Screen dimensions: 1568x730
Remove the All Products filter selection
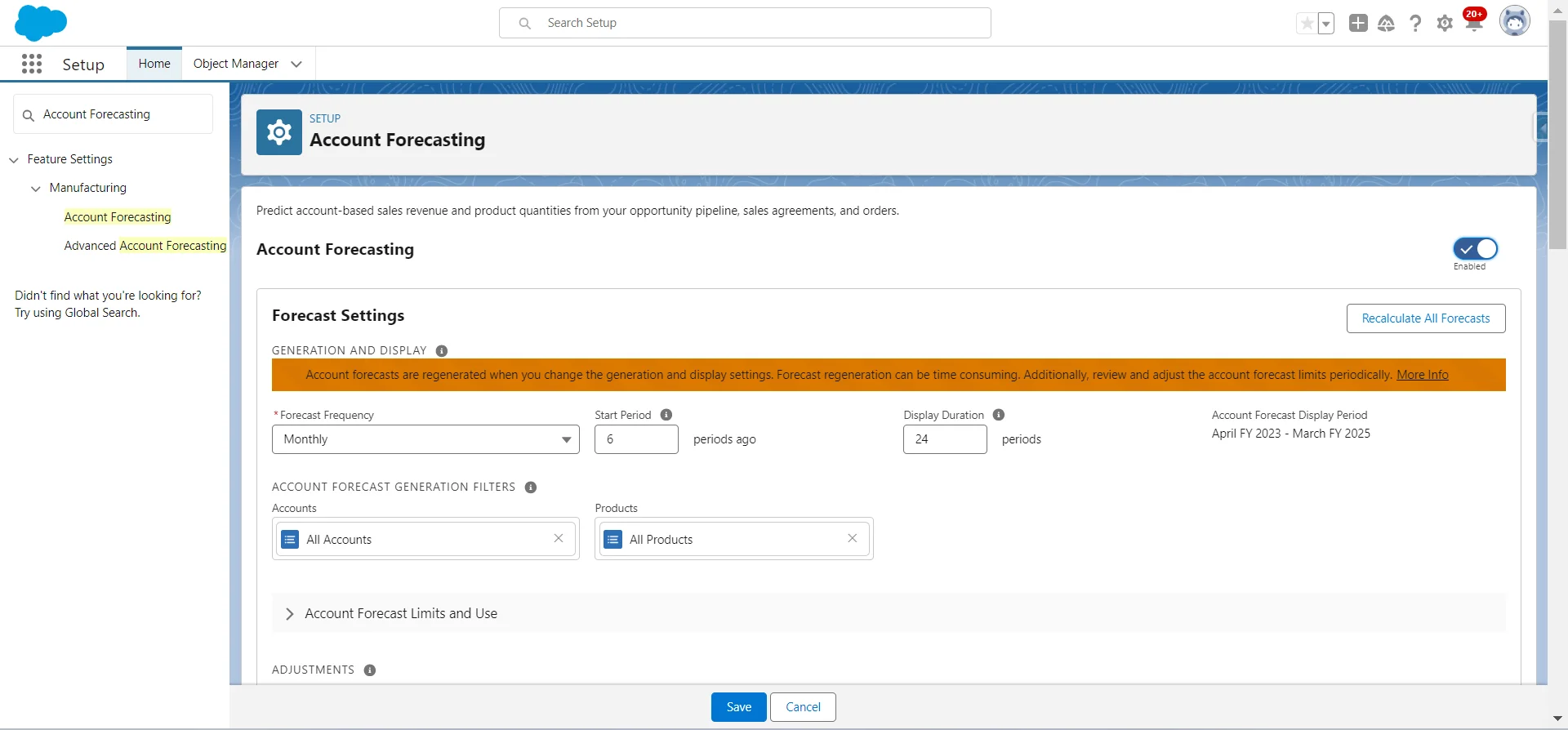coord(853,538)
